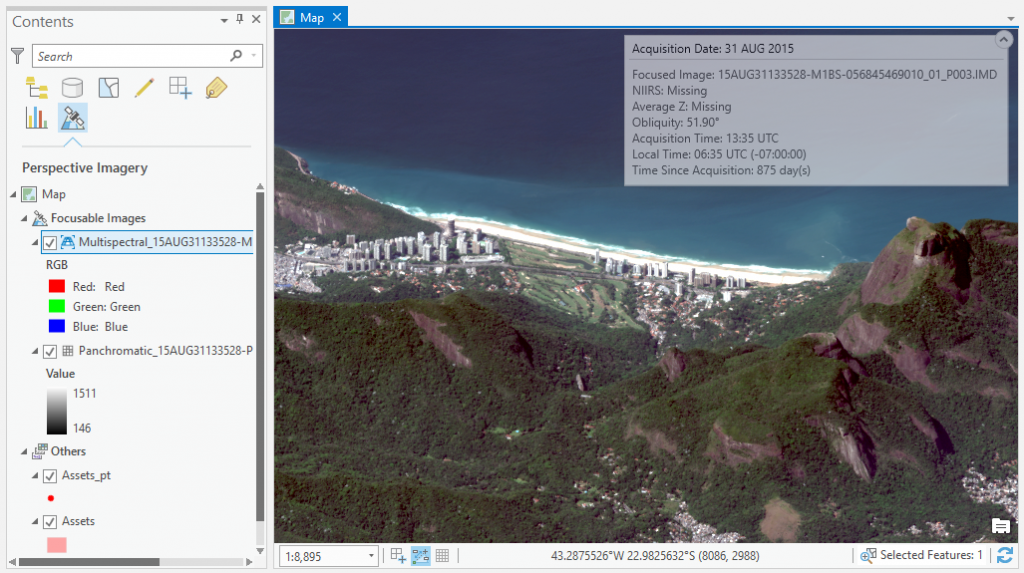
Task: Click 'Blue: Blue' band label
Action: pyautogui.click(x=101, y=327)
